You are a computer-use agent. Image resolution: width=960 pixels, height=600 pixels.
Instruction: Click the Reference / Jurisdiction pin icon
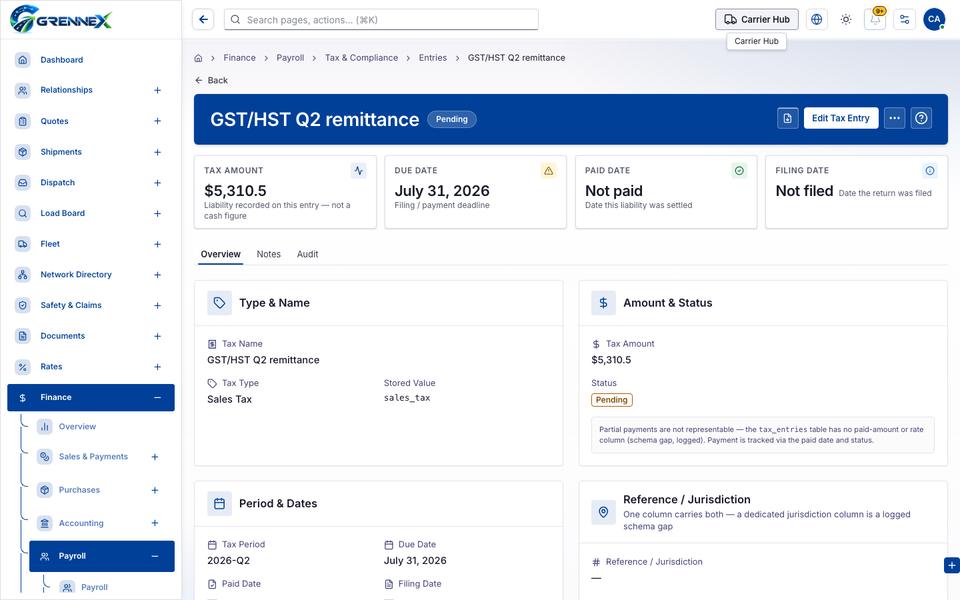(603, 512)
